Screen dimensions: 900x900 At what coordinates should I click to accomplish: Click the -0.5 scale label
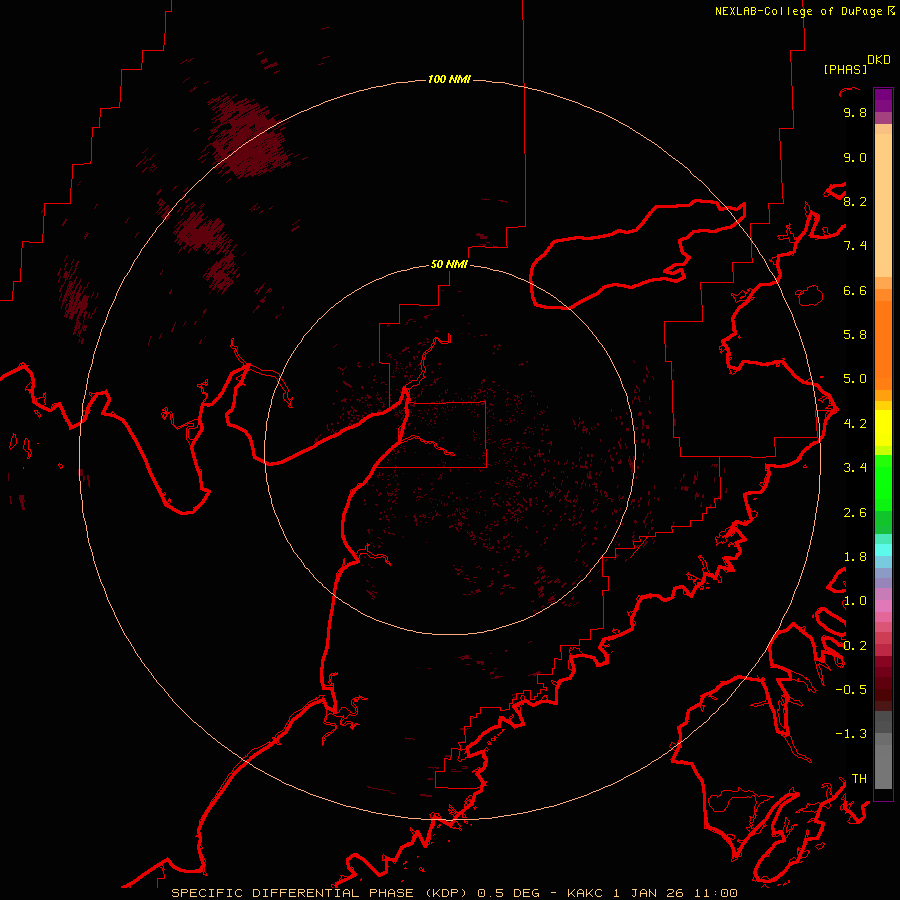pyautogui.click(x=851, y=690)
